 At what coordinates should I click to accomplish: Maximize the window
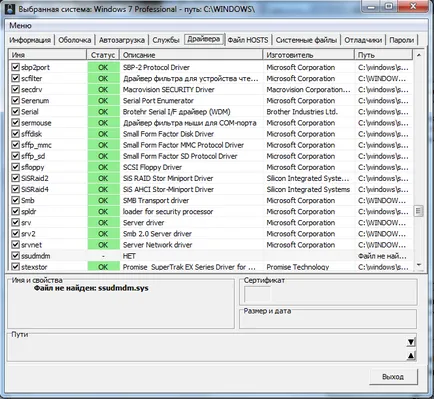point(389,7)
